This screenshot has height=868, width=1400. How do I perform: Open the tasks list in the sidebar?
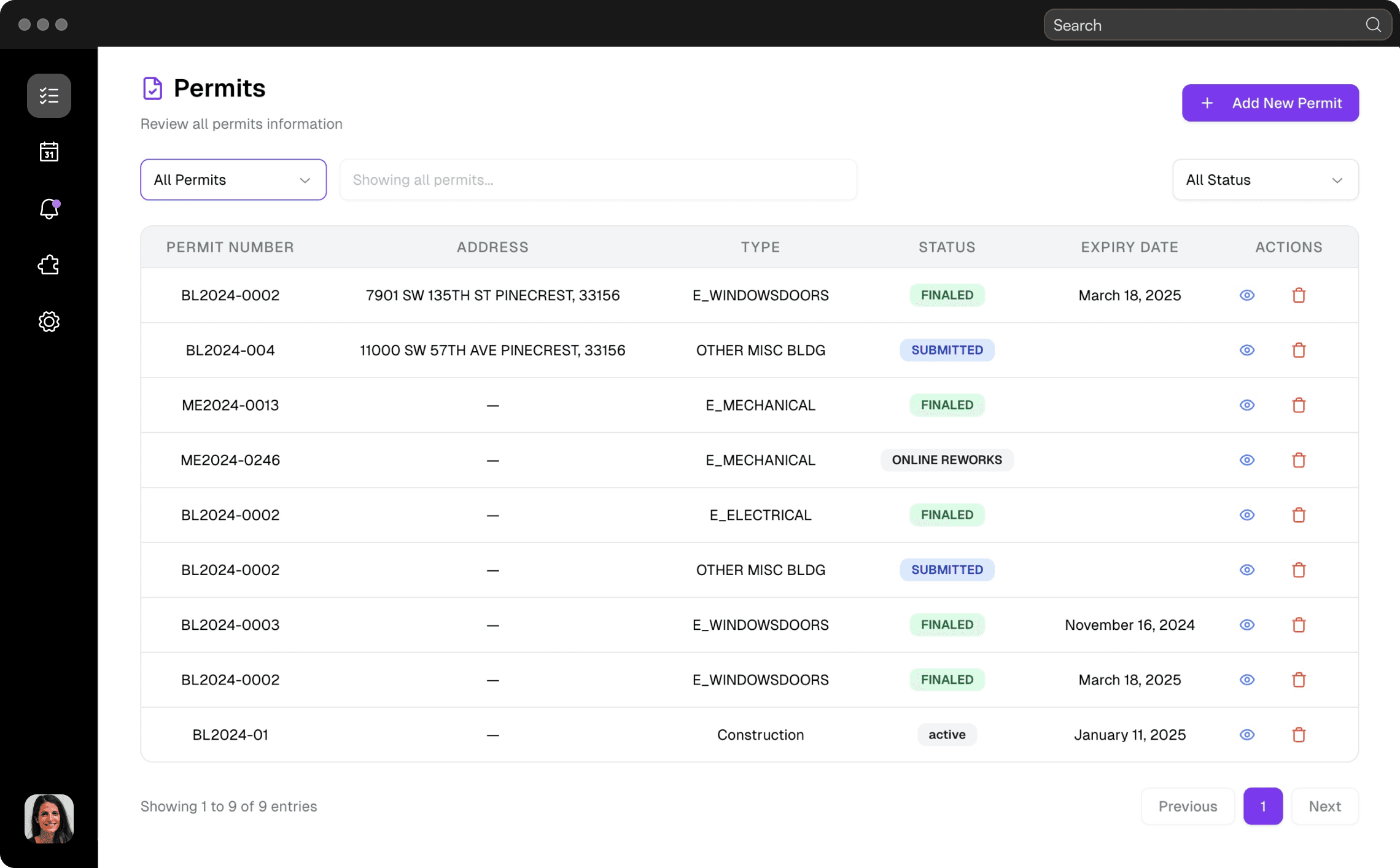point(49,96)
